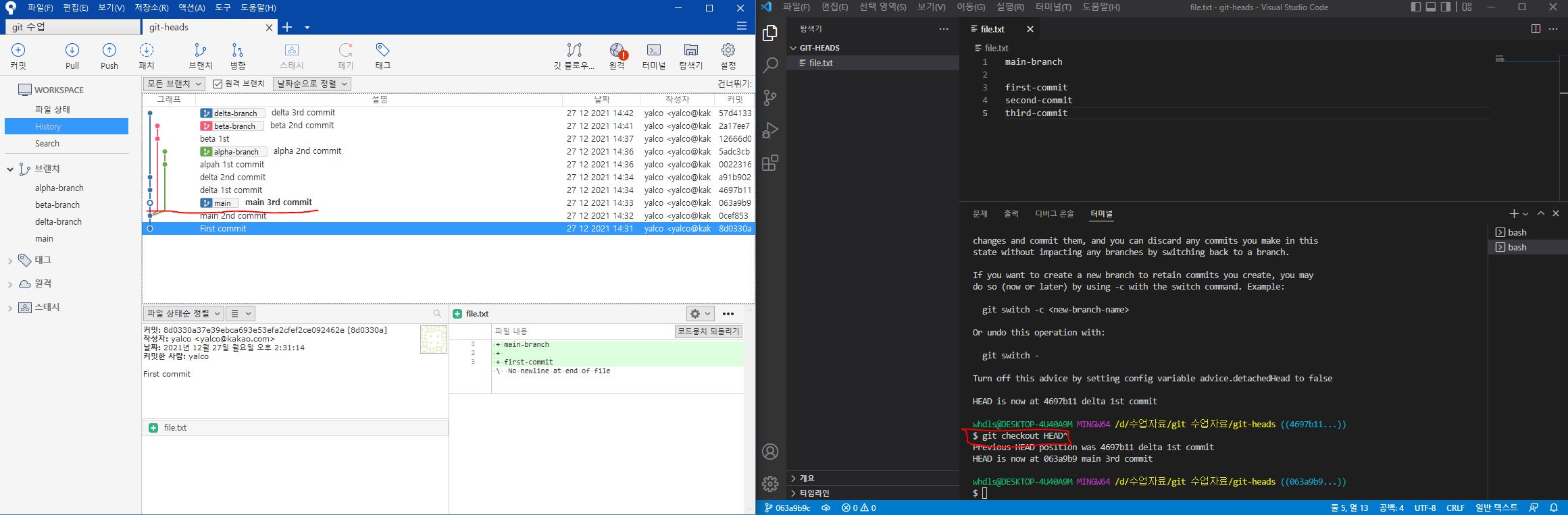Open the All branches (모든 브랜치) dropdown
The height and width of the screenshot is (515, 1568).
(174, 84)
